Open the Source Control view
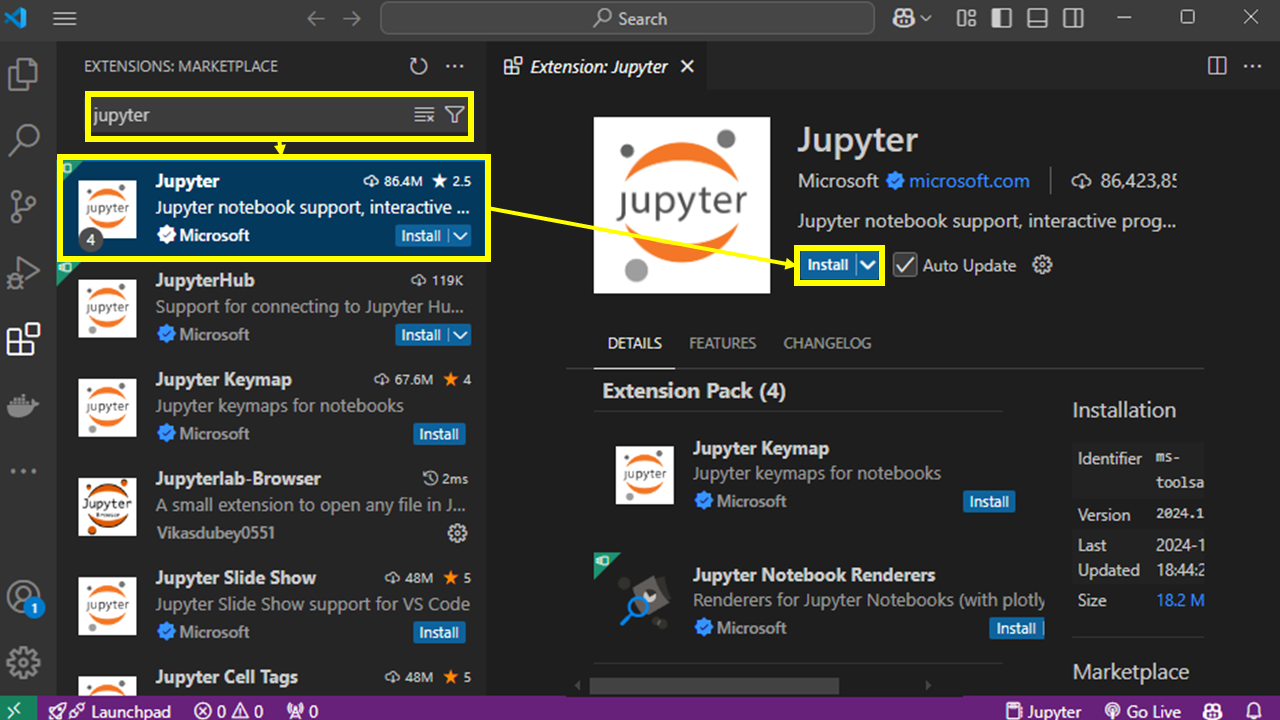 (23, 207)
